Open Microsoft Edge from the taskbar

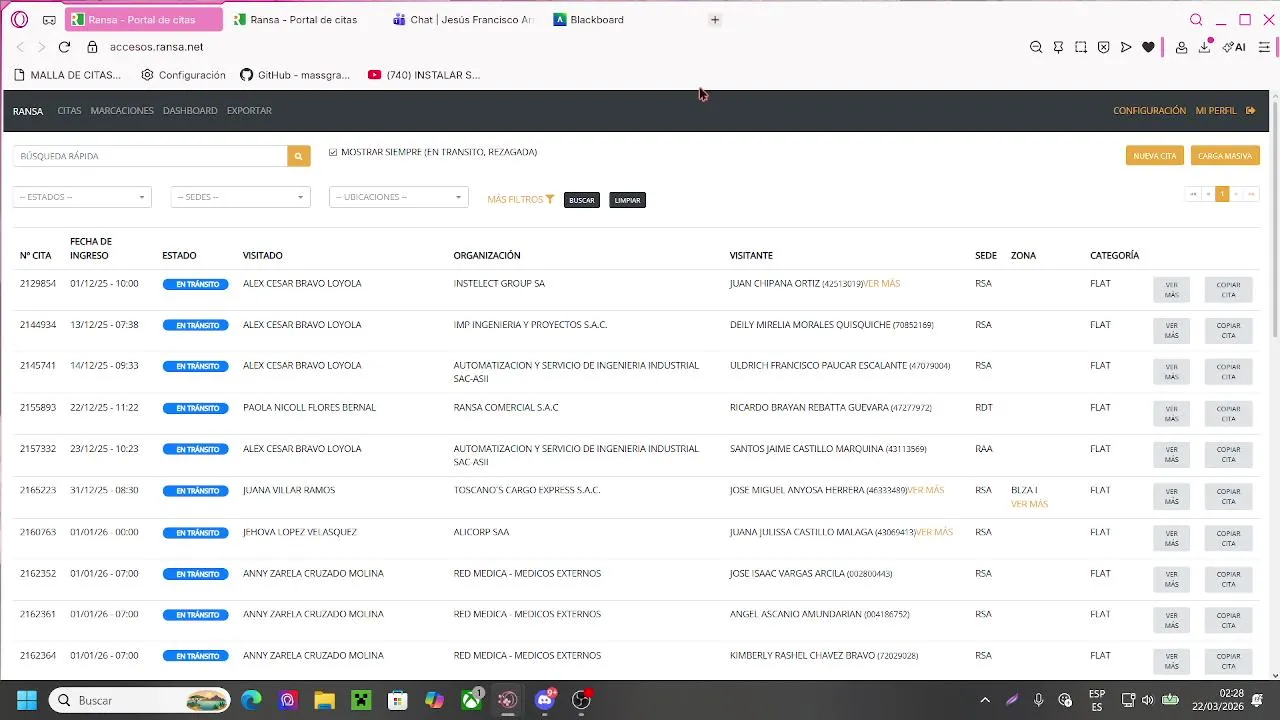(x=251, y=700)
